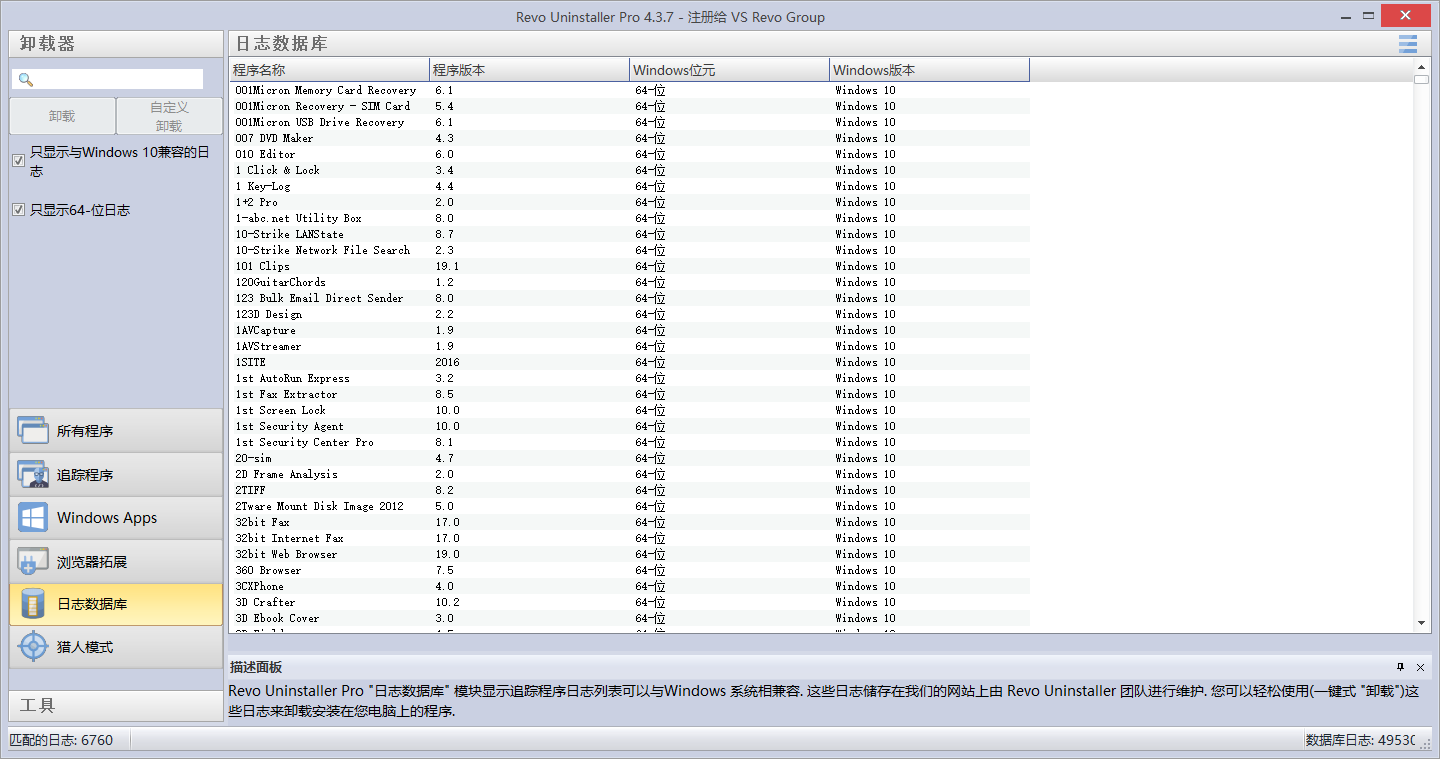The height and width of the screenshot is (759, 1440).
Task: Select the 1st Screen Lock row
Action: (x=630, y=410)
